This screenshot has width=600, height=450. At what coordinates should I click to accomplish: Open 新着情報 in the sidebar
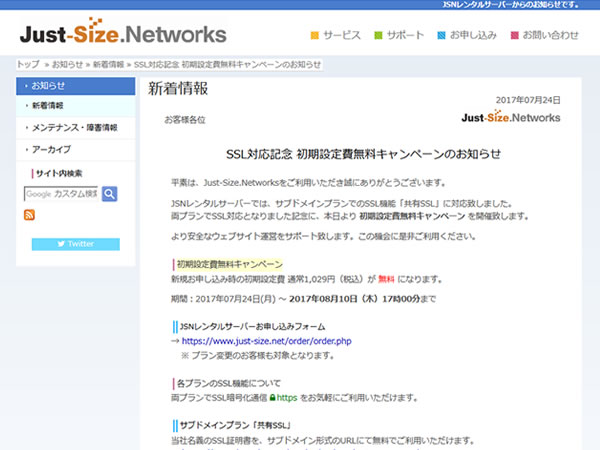point(75,106)
